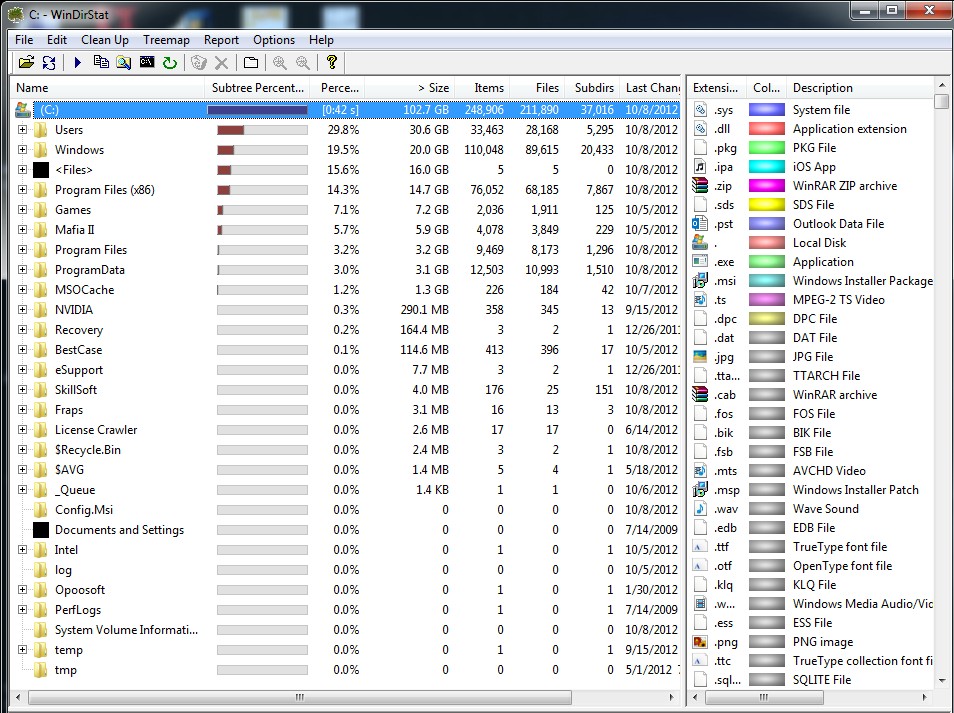This screenshot has height=713, width=954.
Task: Click the Open drive toolbar icon
Action: pyautogui.click(x=26, y=62)
